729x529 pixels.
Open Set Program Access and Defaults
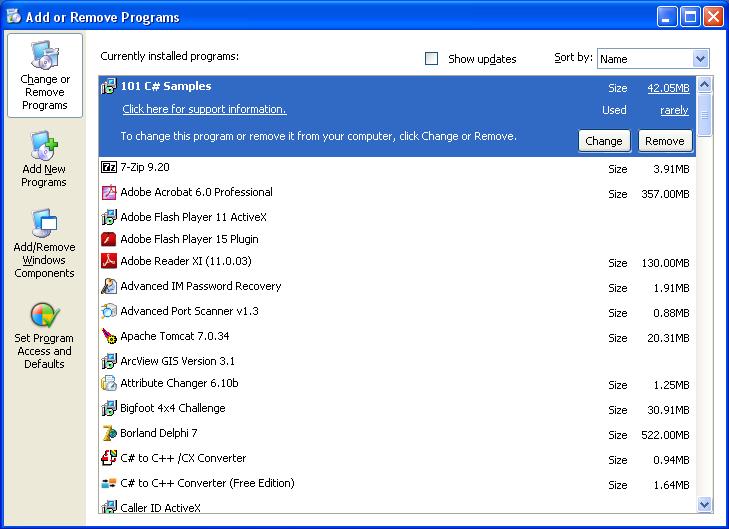pyautogui.click(x=44, y=335)
